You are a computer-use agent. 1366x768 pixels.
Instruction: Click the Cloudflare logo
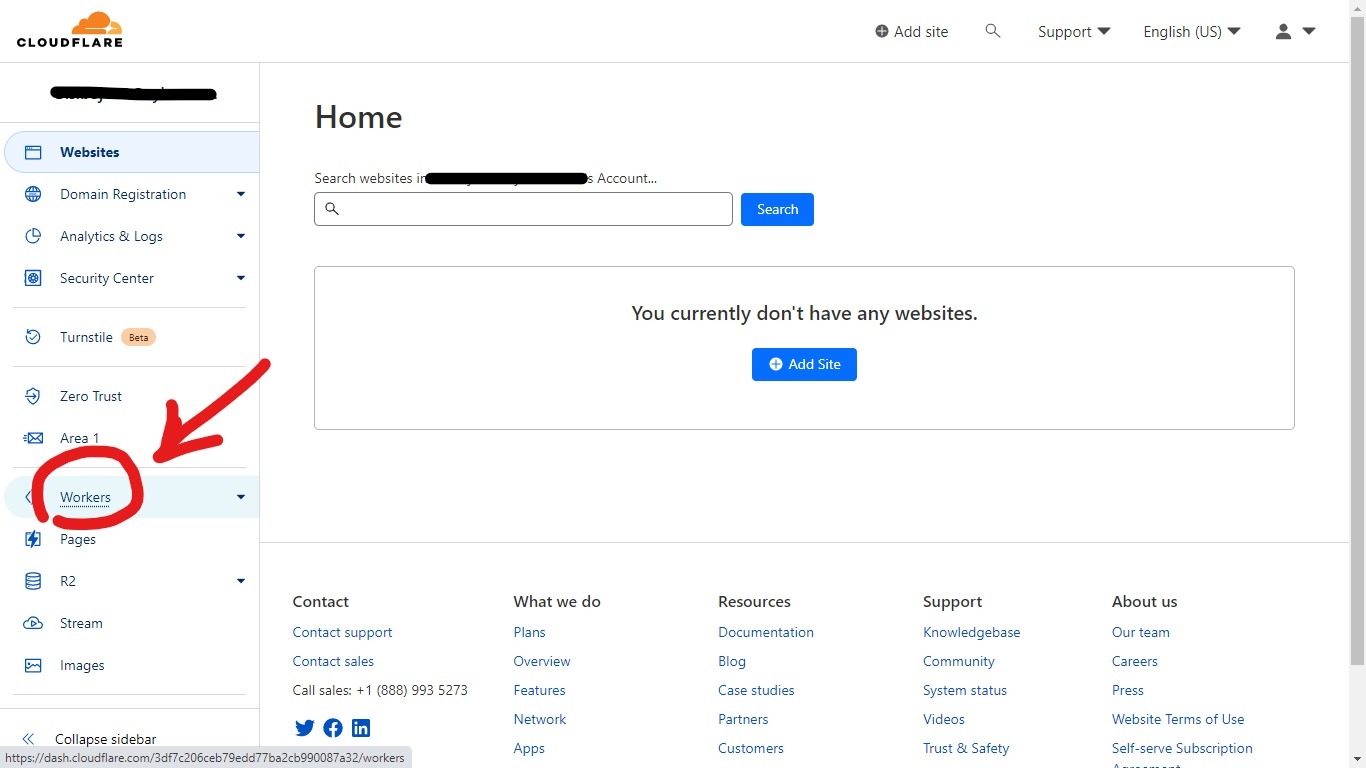pyautogui.click(x=70, y=30)
